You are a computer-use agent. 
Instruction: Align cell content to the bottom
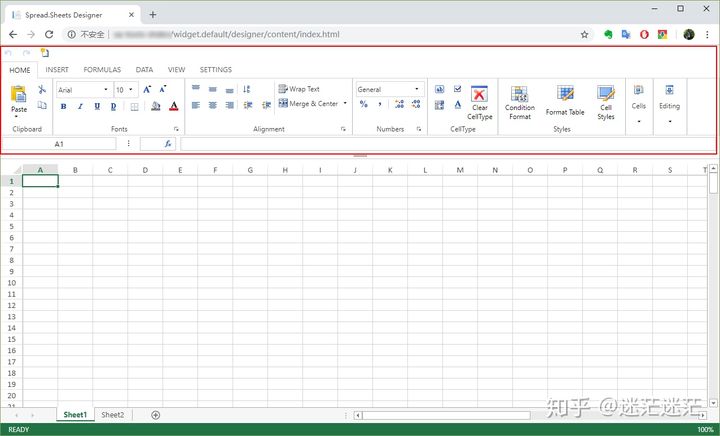click(x=230, y=90)
